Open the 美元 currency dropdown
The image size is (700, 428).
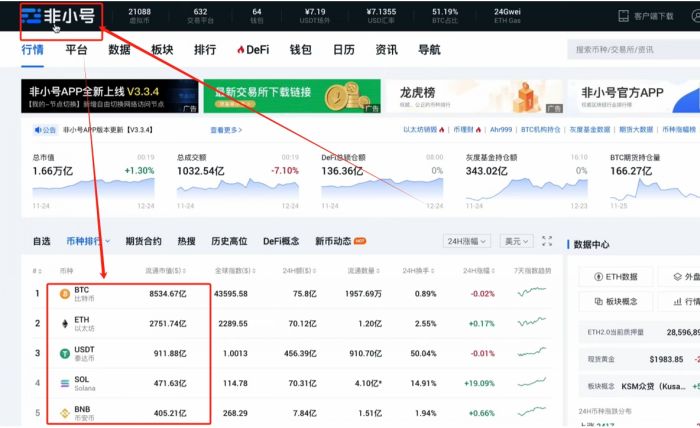tap(516, 241)
